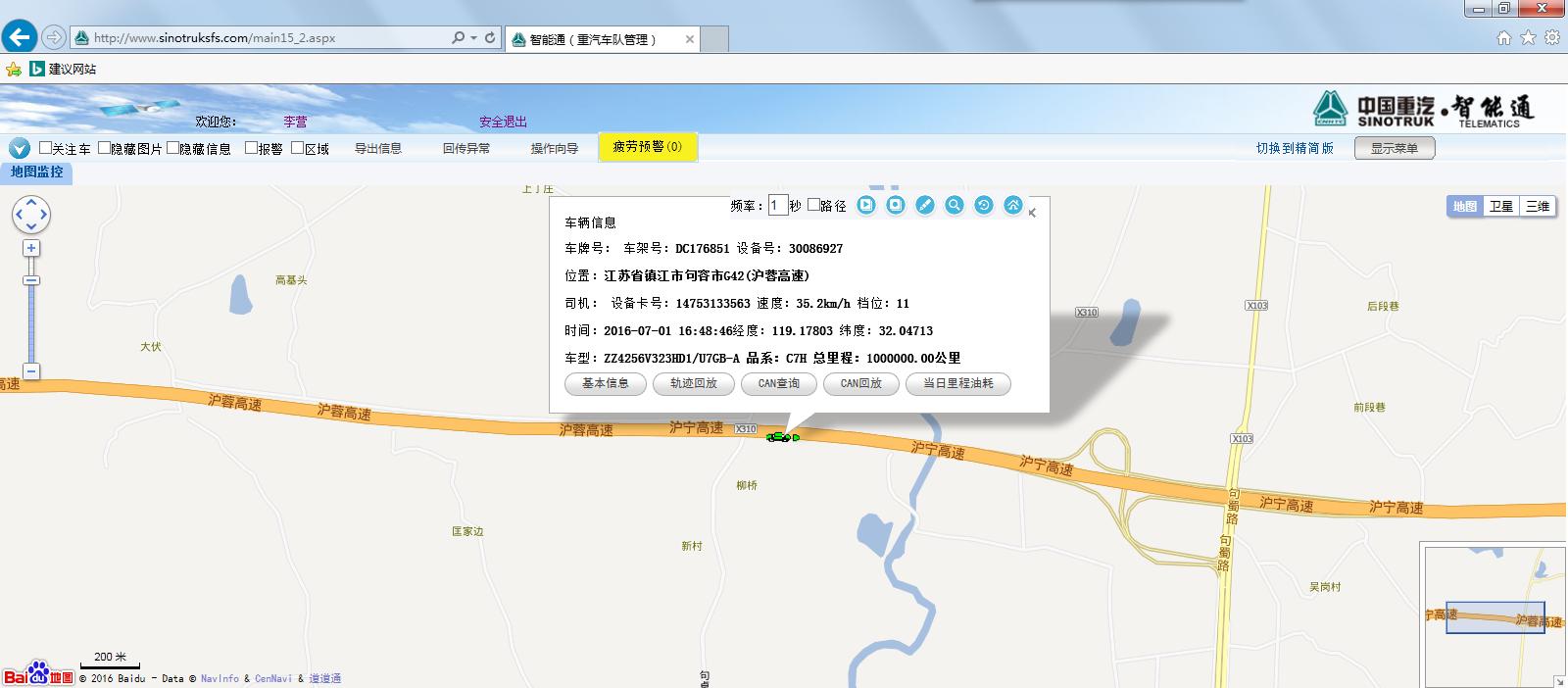Switch map to 地图 view
Image resolution: width=1568 pixels, height=688 pixels.
(x=1465, y=206)
